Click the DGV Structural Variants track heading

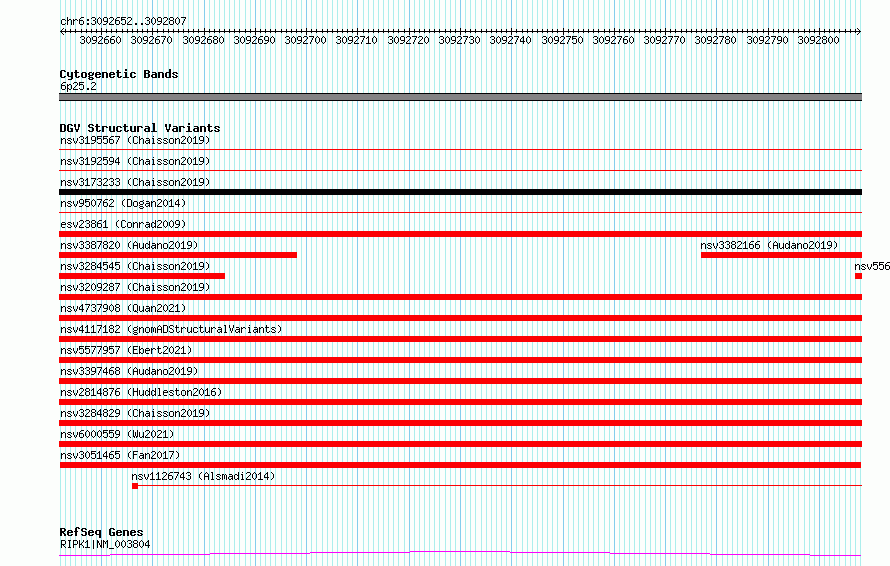click(140, 128)
